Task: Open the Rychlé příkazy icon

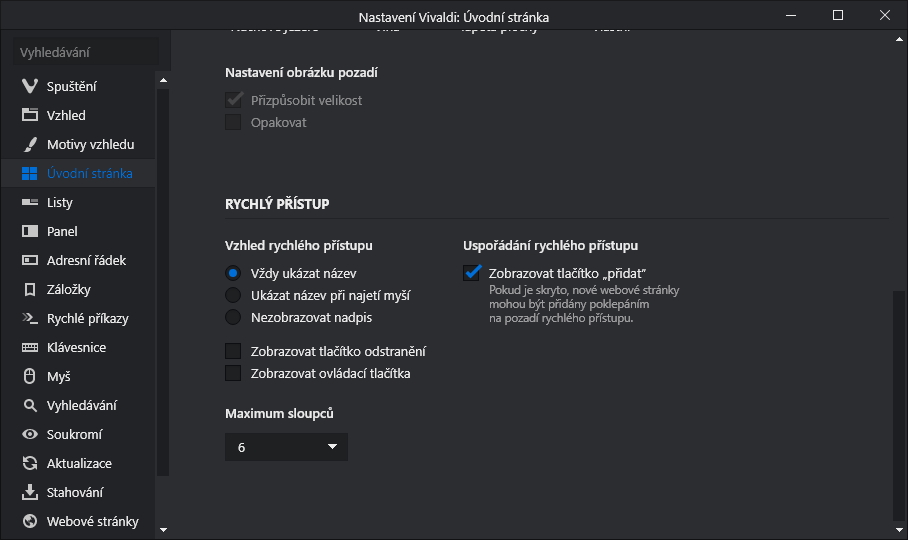Action: pyautogui.click(x=29, y=318)
